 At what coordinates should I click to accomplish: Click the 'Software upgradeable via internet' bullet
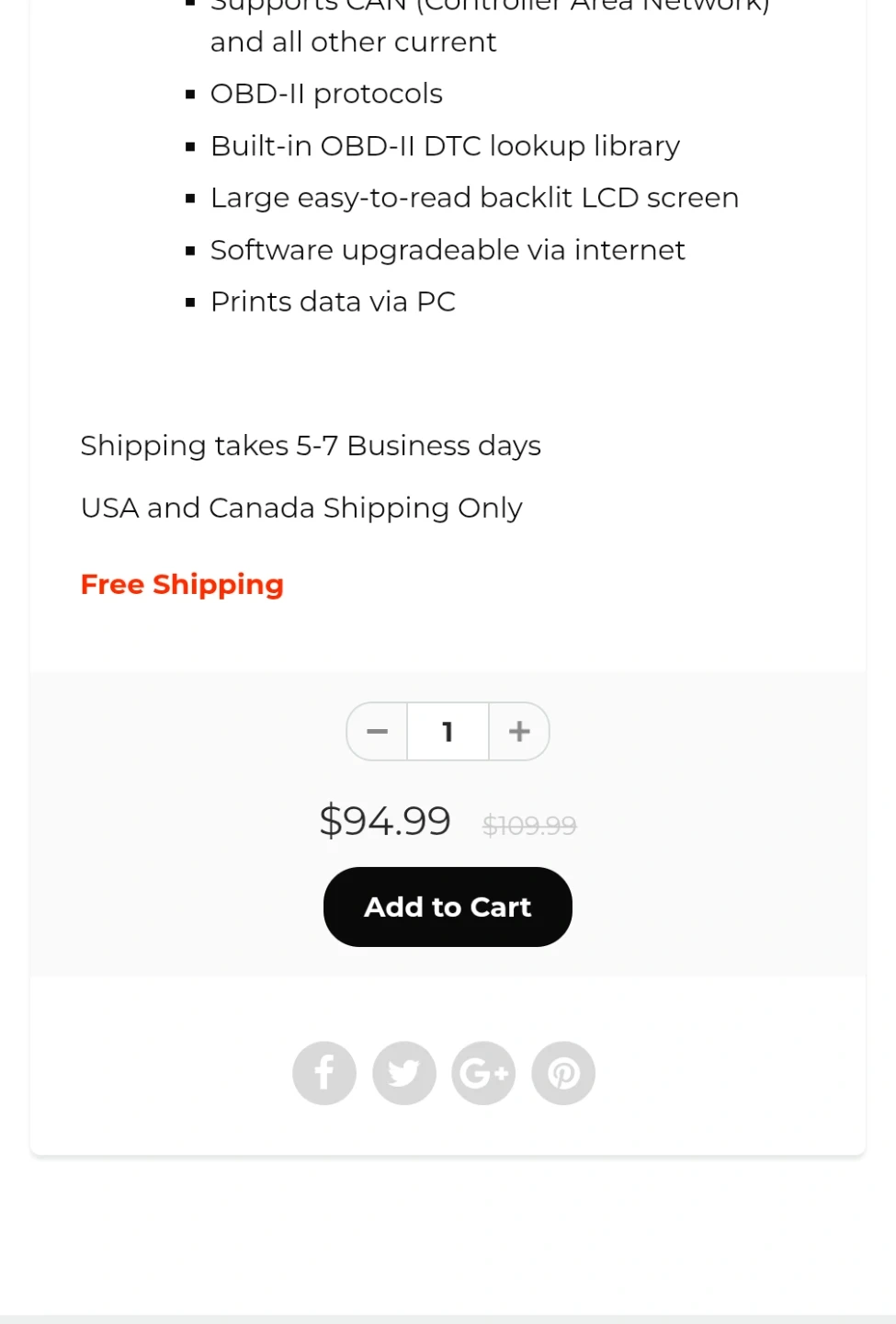coord(448,250)
